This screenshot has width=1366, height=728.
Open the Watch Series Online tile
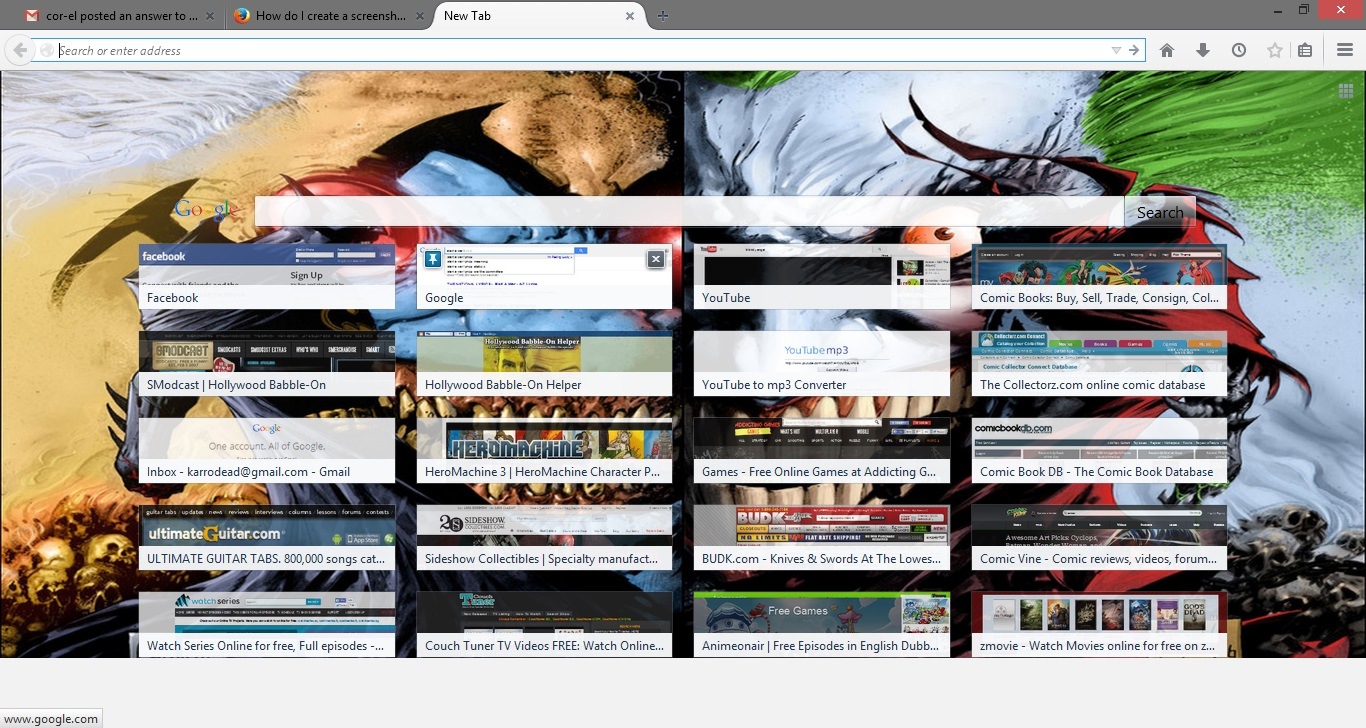[x=267, y=624]
